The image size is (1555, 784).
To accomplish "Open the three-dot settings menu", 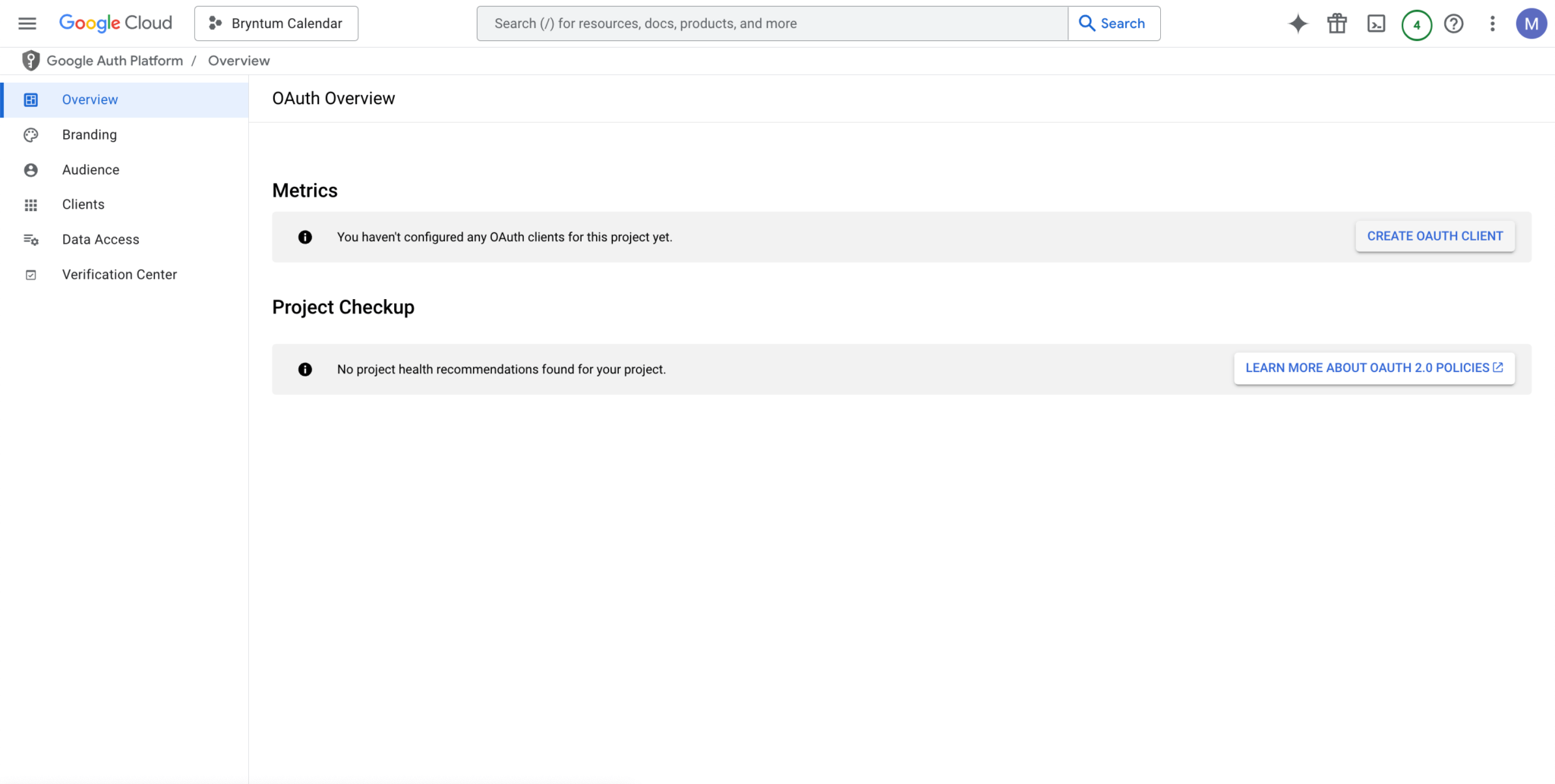I will pyautogui.click(x=1493, y=24).
